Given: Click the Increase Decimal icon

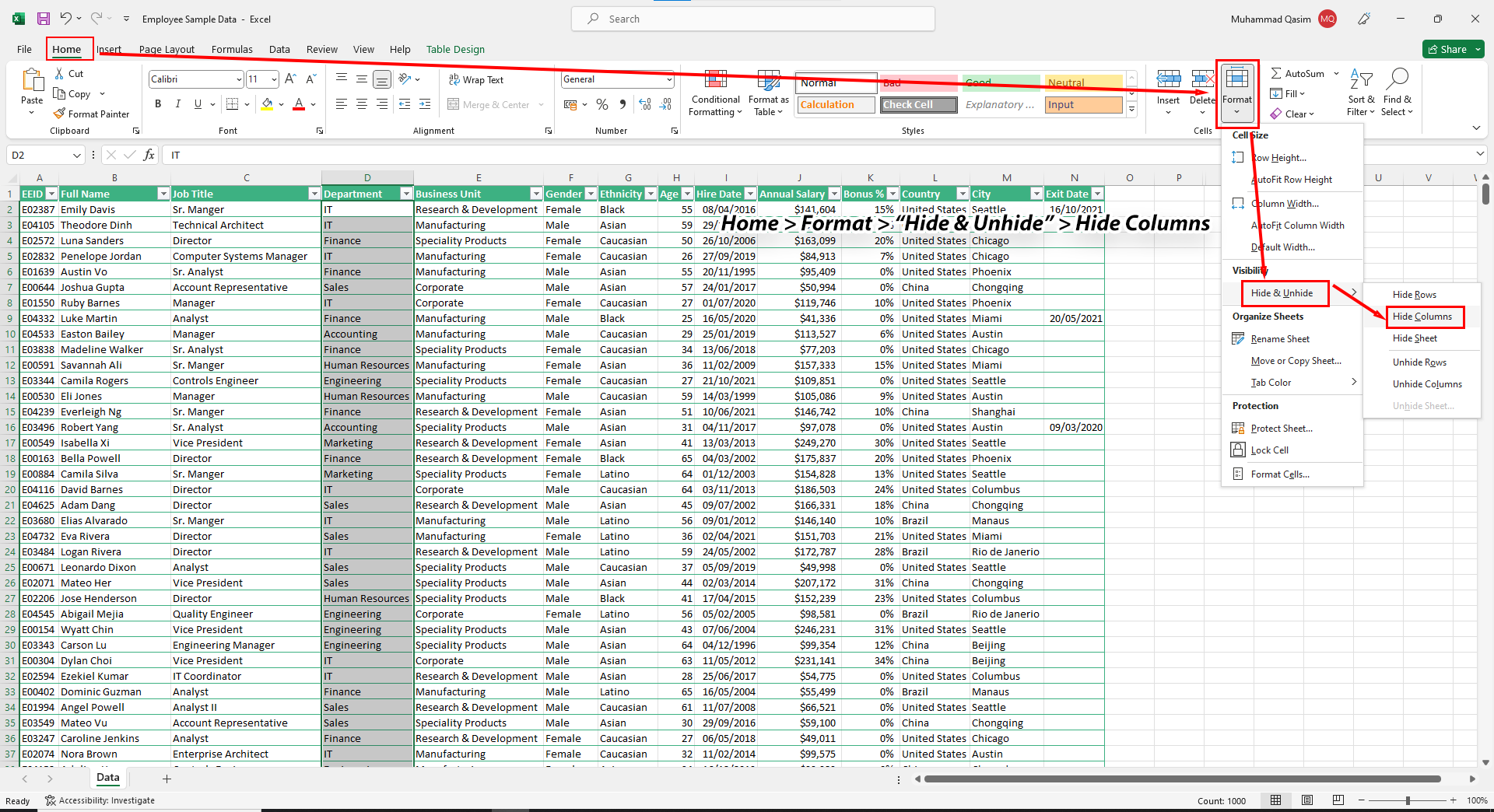Looking at the screenshot, I should (x=645, y=104).
